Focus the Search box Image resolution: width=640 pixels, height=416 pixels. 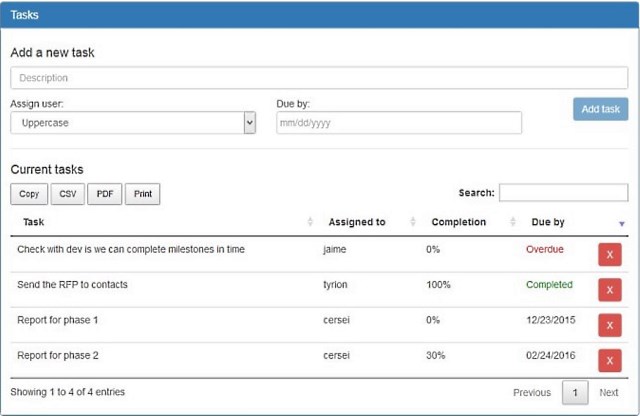[x=564, y=193]
